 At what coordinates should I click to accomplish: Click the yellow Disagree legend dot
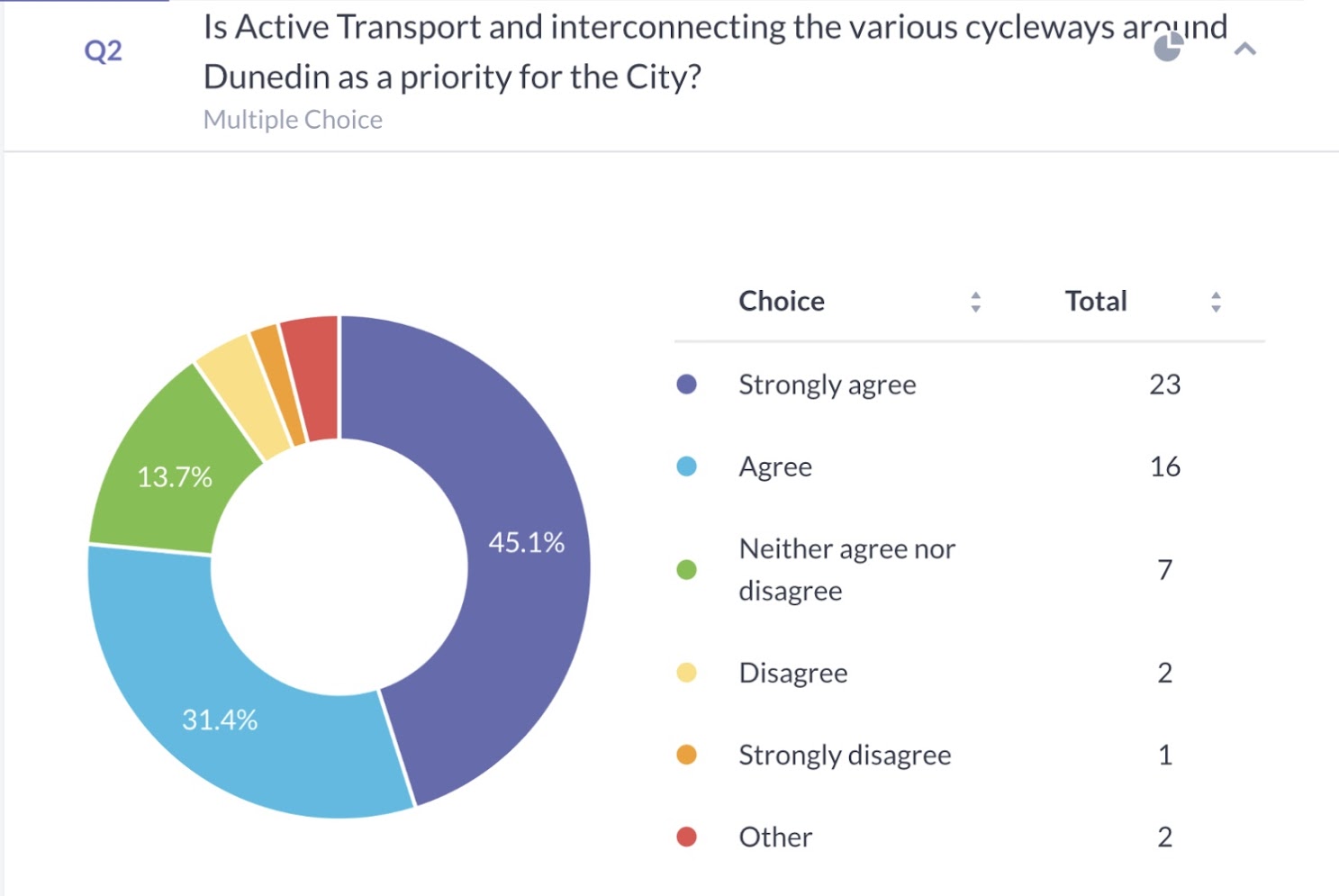click(x=686, y=673)
